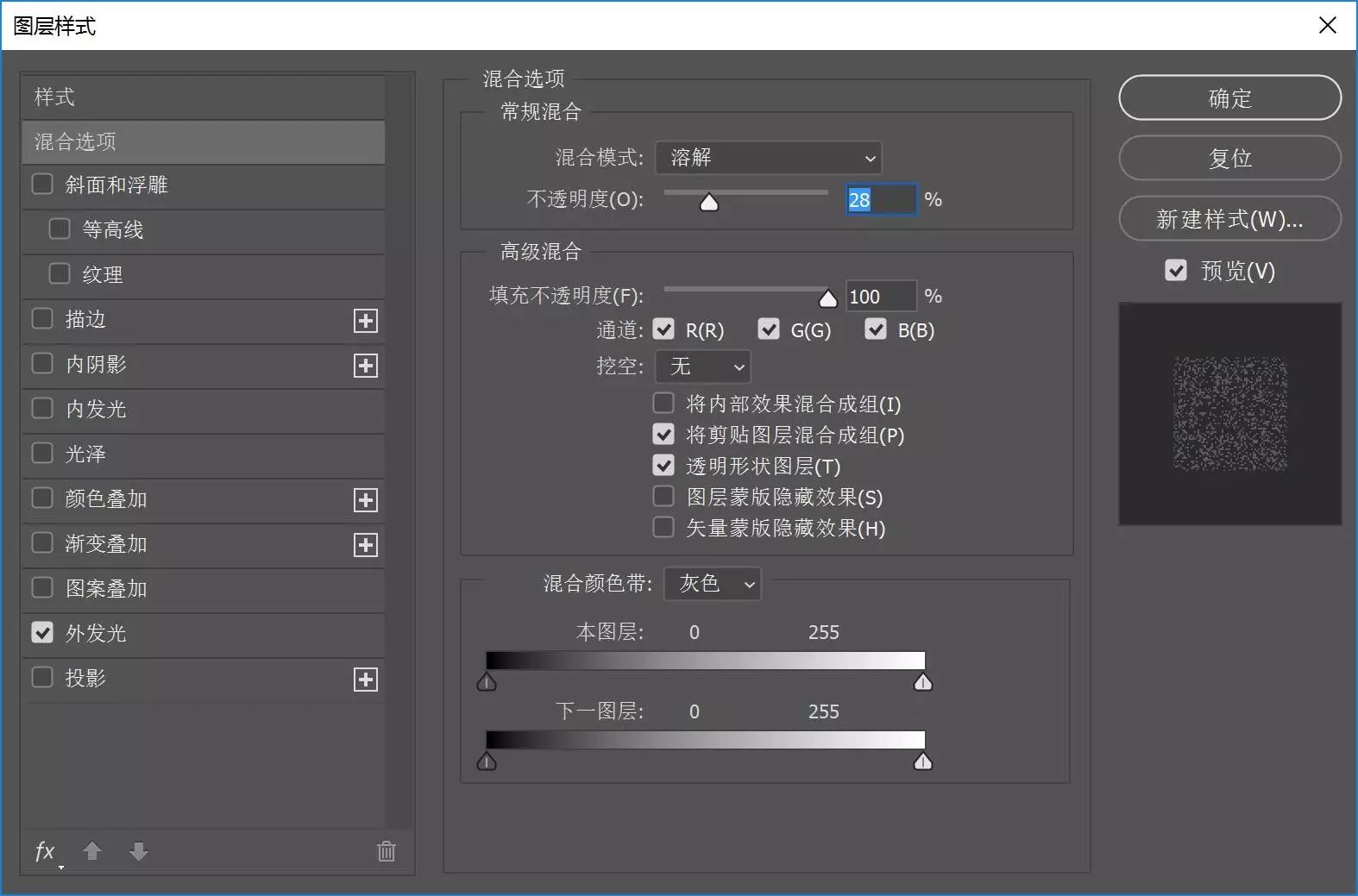This screenshot has height=896, width=1358.
Task: Click the style preview thumbnail
Action: (1230, 414)
